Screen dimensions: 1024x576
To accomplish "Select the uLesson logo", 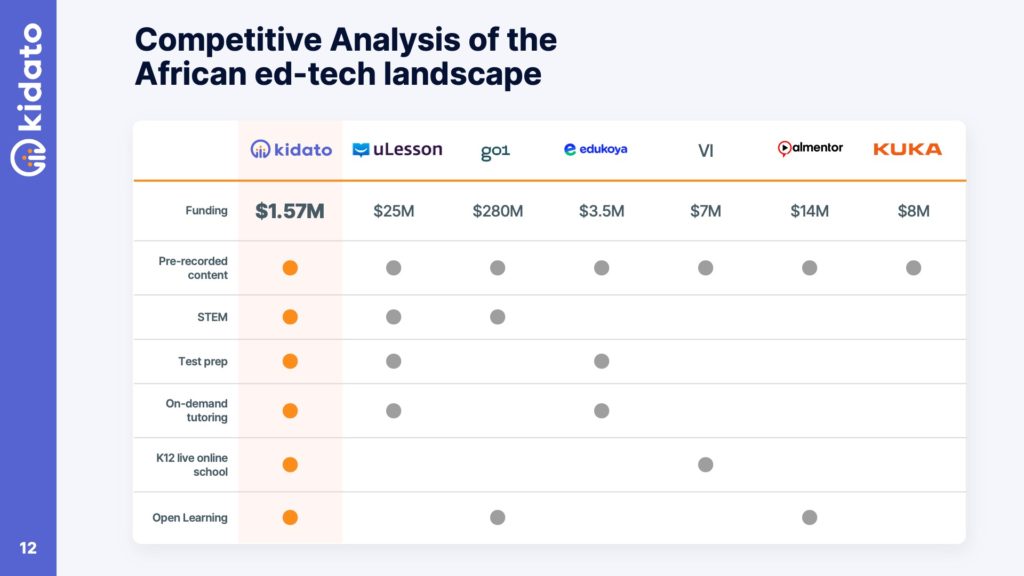I will (x=397, y=150).
